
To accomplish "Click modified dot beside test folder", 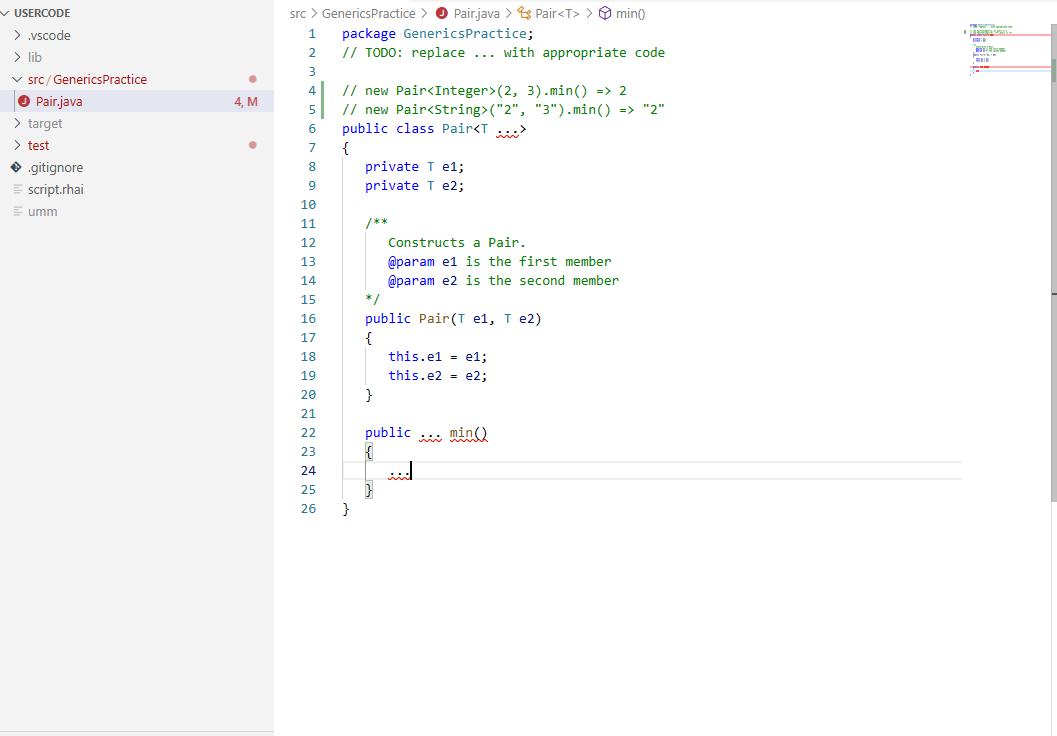I will (x=252, y=145).
